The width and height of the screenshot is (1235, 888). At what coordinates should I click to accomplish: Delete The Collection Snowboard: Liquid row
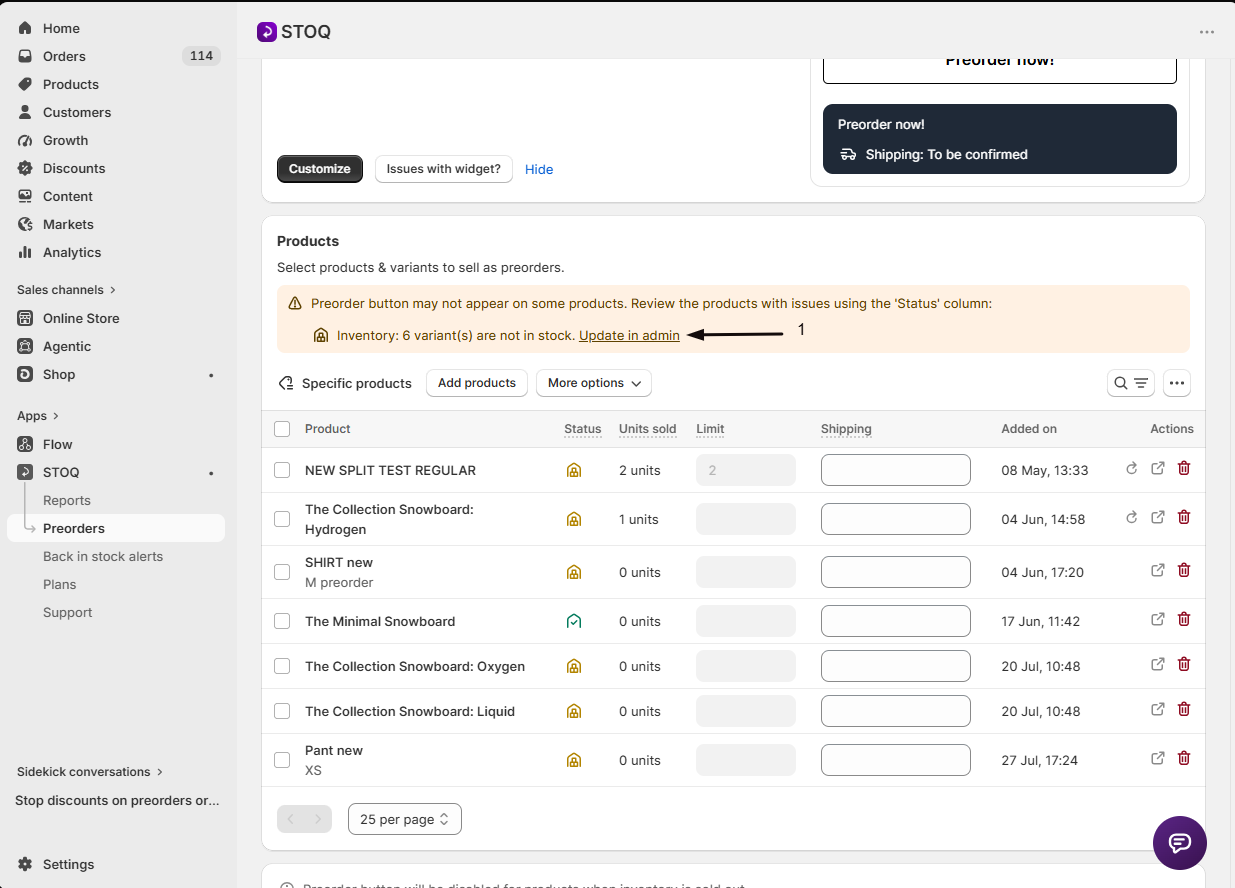[x=1184, y=709]
